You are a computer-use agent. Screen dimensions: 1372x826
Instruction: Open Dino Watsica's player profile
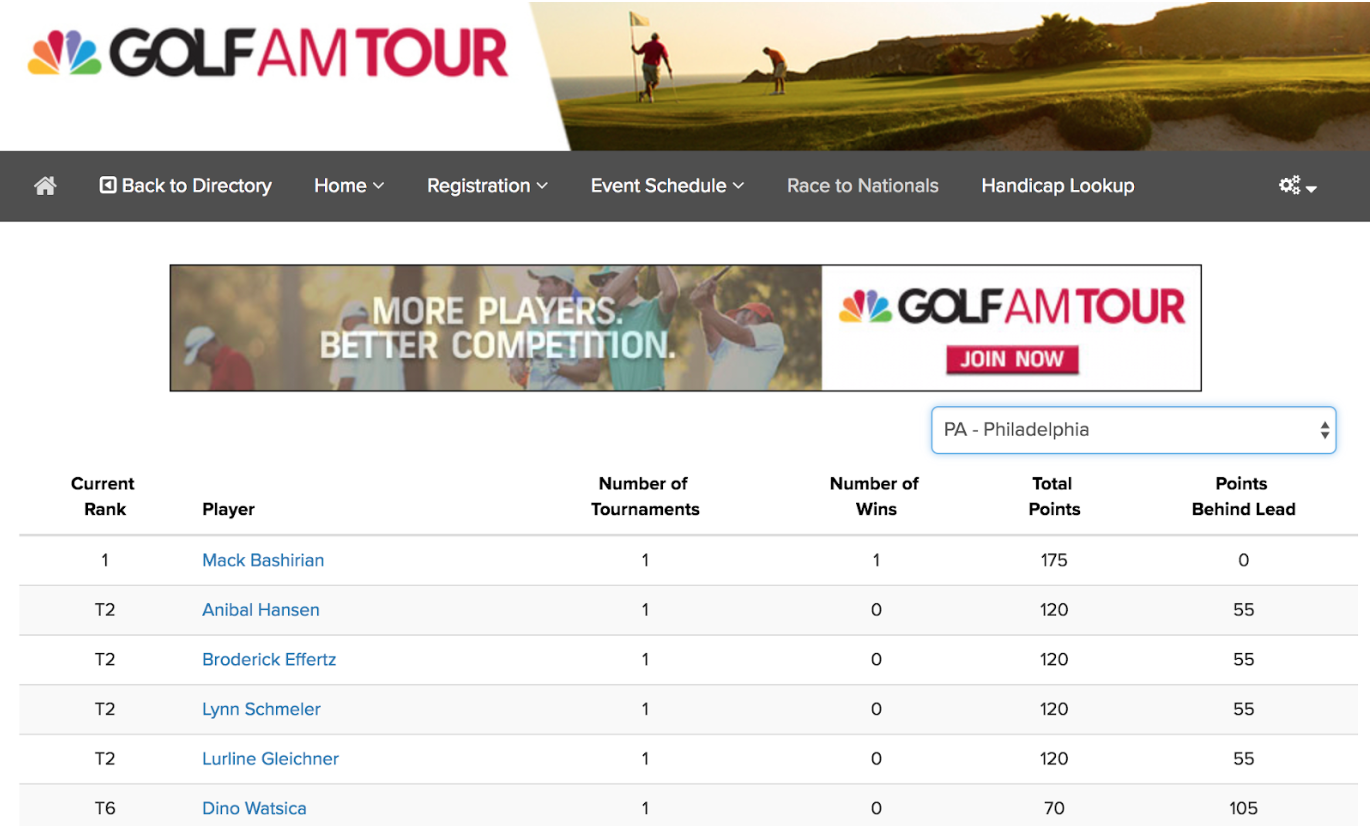pyautogui.click(x=254, y=808)
